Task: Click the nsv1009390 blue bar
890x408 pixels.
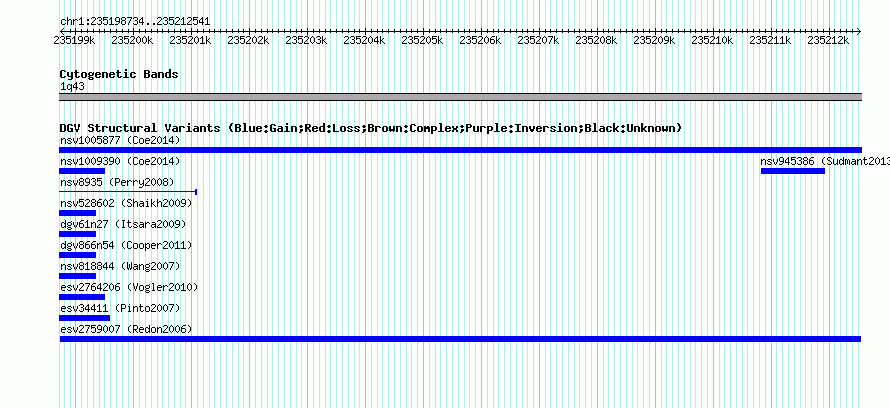Action: [82, 171]
